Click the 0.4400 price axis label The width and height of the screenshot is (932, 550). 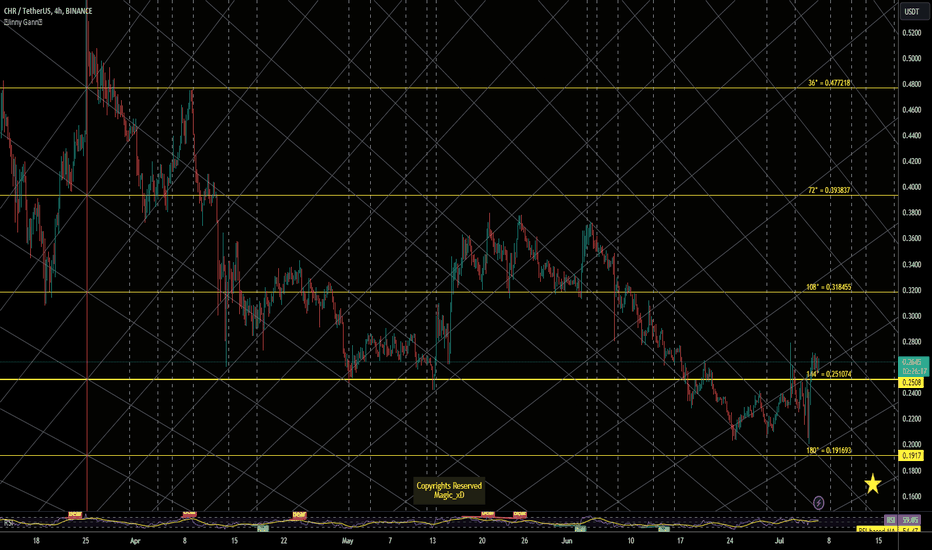911,136
